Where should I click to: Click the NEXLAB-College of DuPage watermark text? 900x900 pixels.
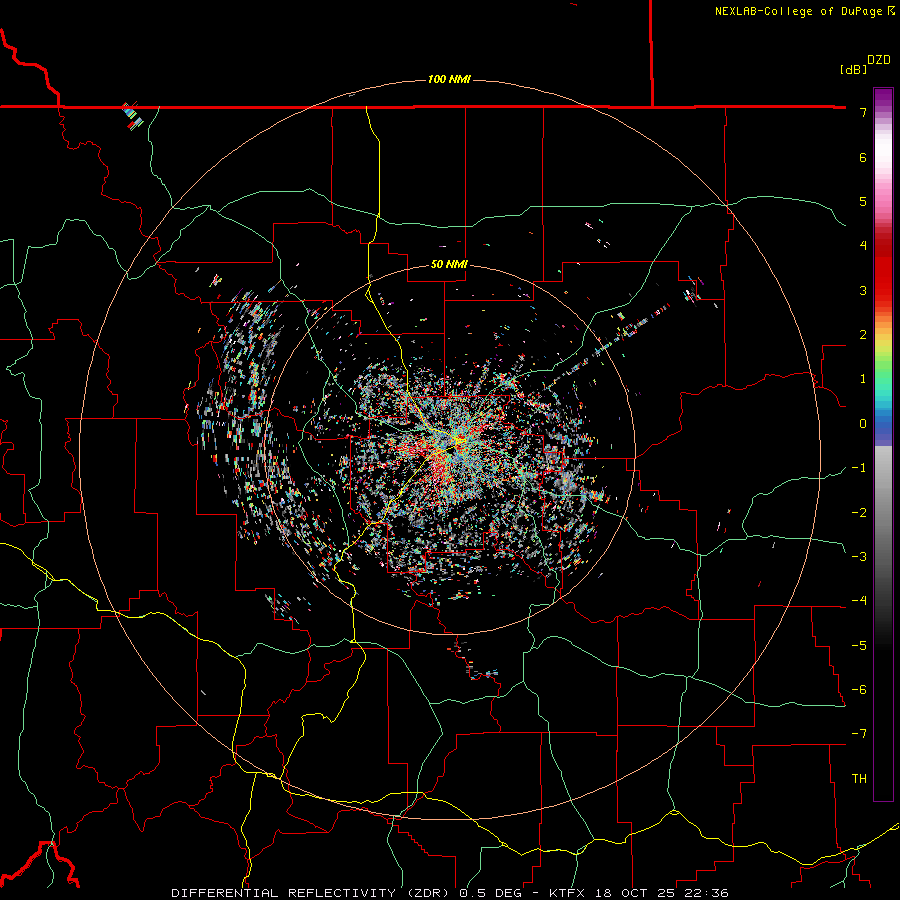[x=799, y=11]
